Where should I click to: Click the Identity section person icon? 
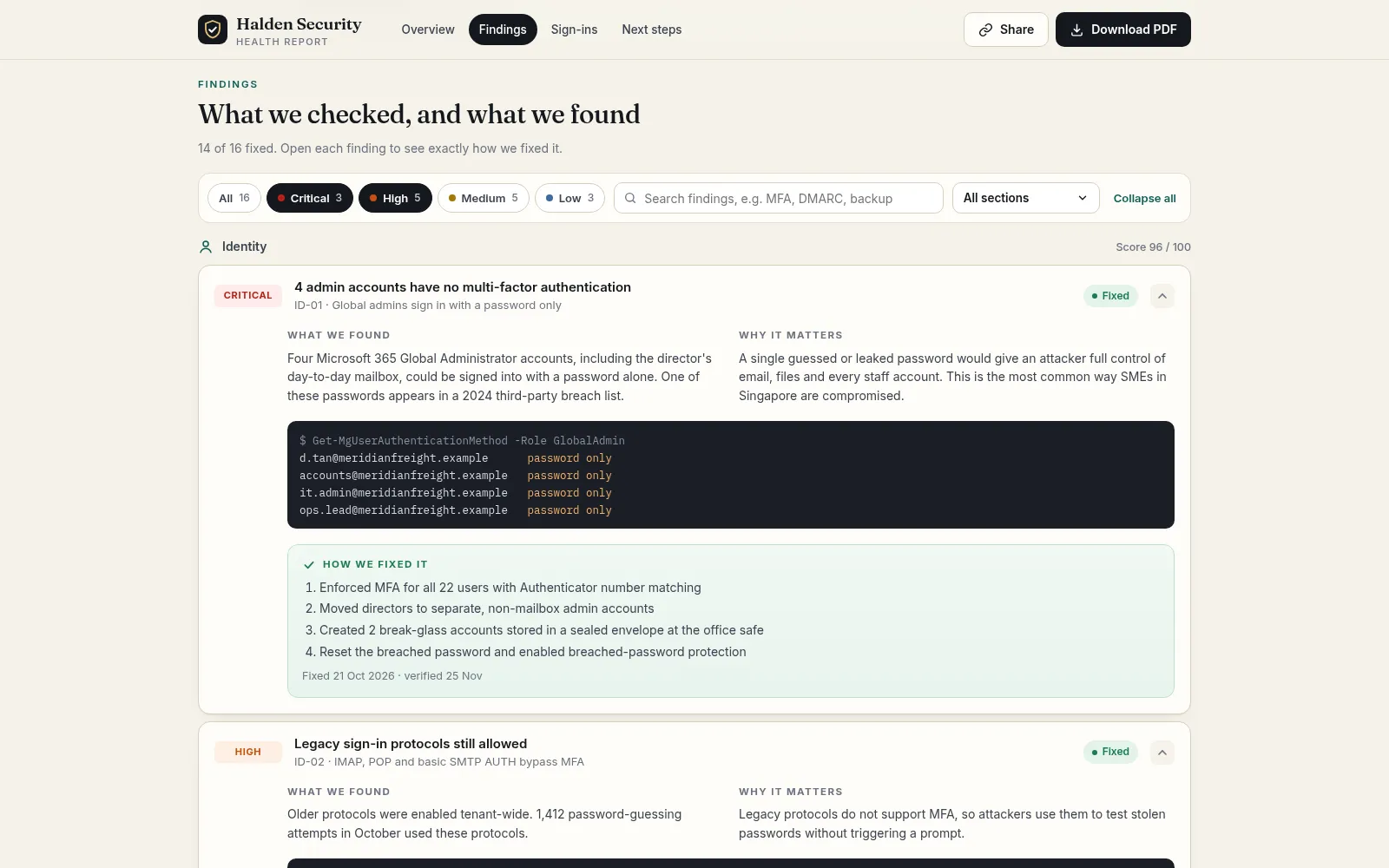[x=206, y=247]
